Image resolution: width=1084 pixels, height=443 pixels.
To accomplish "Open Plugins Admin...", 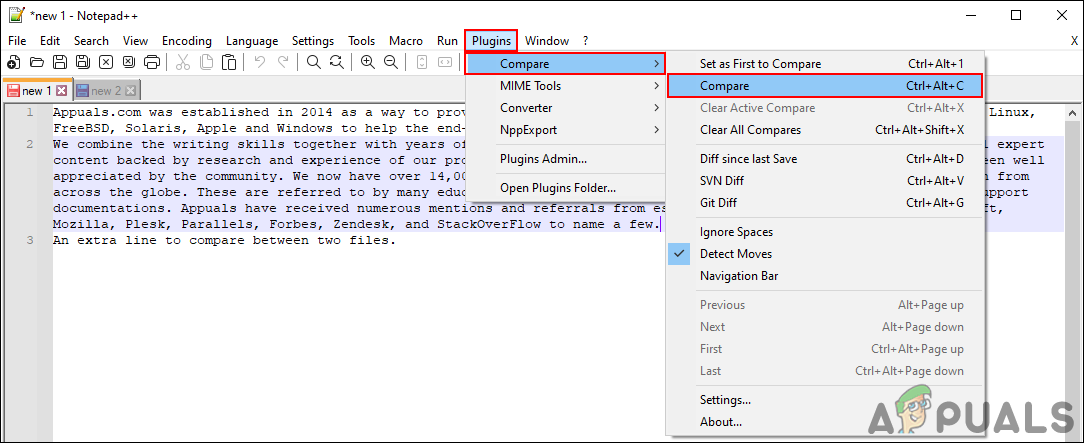I will click(x=566, y=159).
